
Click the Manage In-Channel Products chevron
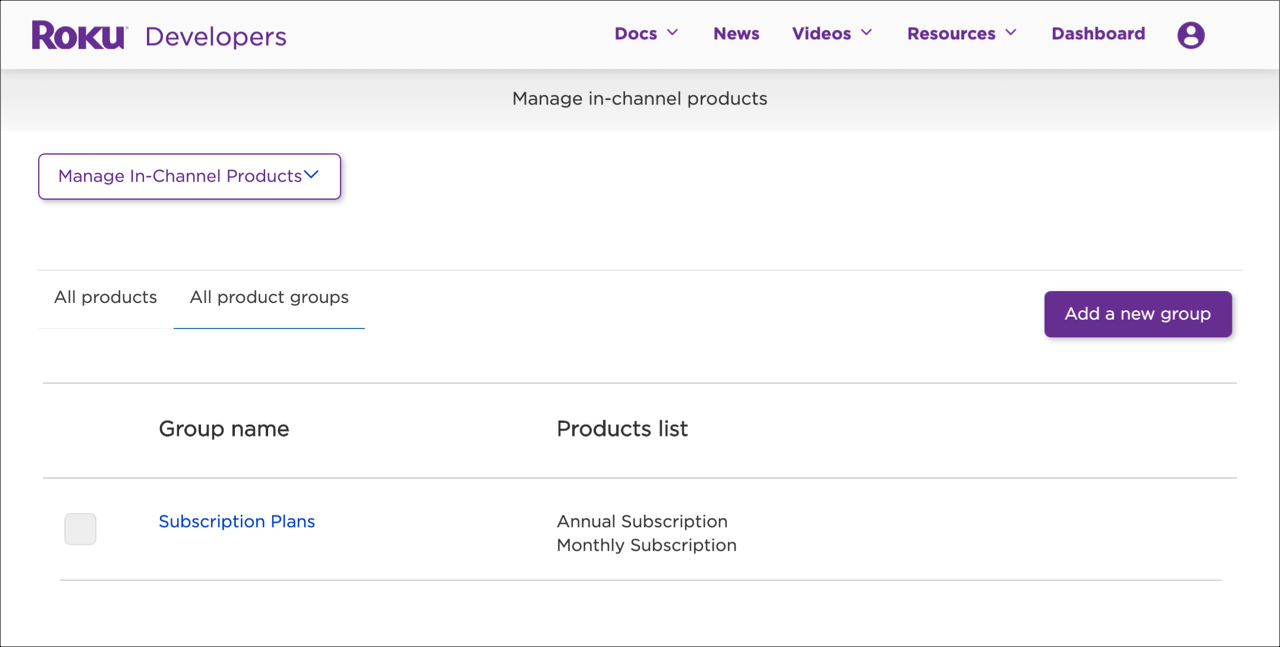tap(311, 174)
